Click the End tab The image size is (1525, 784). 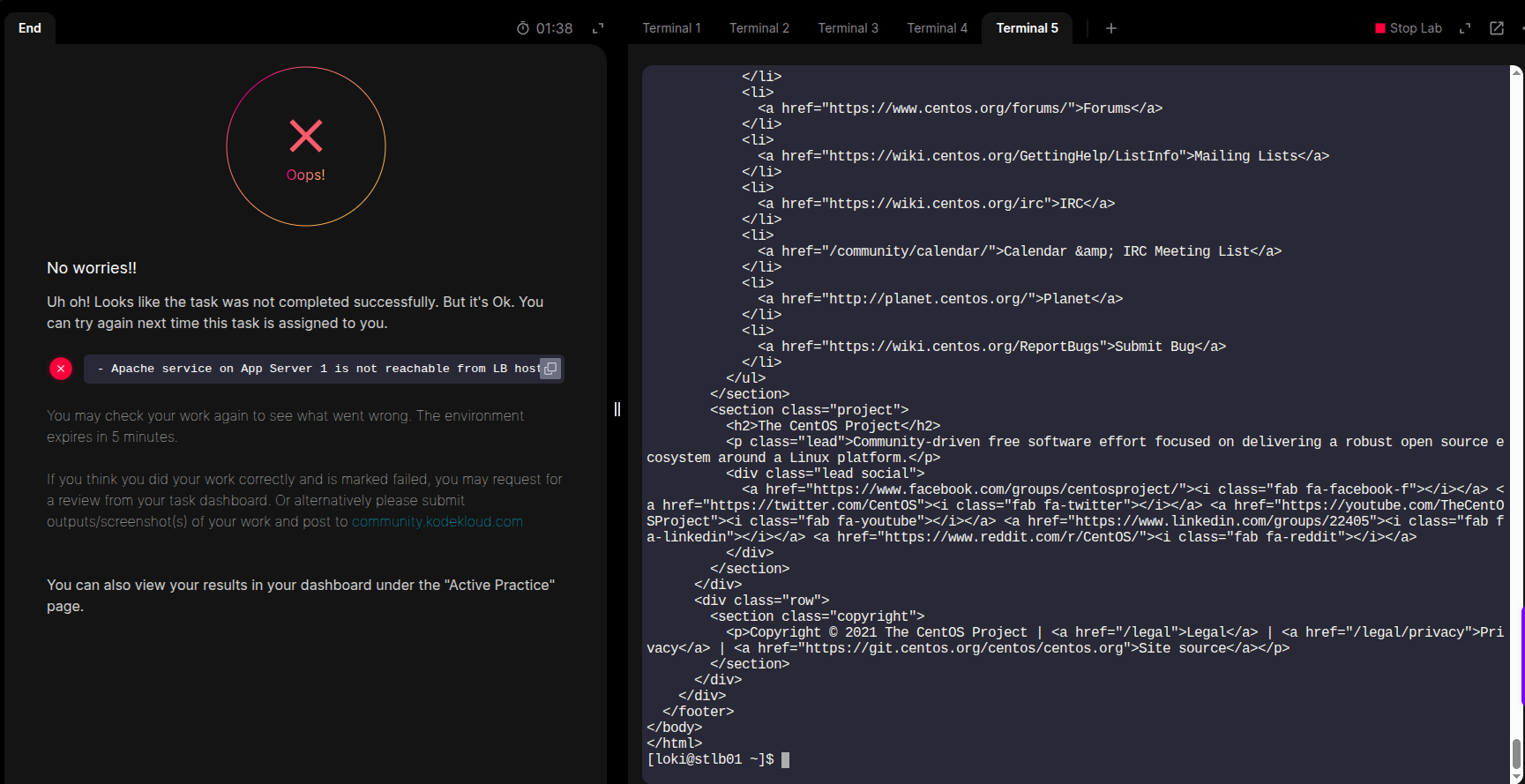click(x=30, y=28)
